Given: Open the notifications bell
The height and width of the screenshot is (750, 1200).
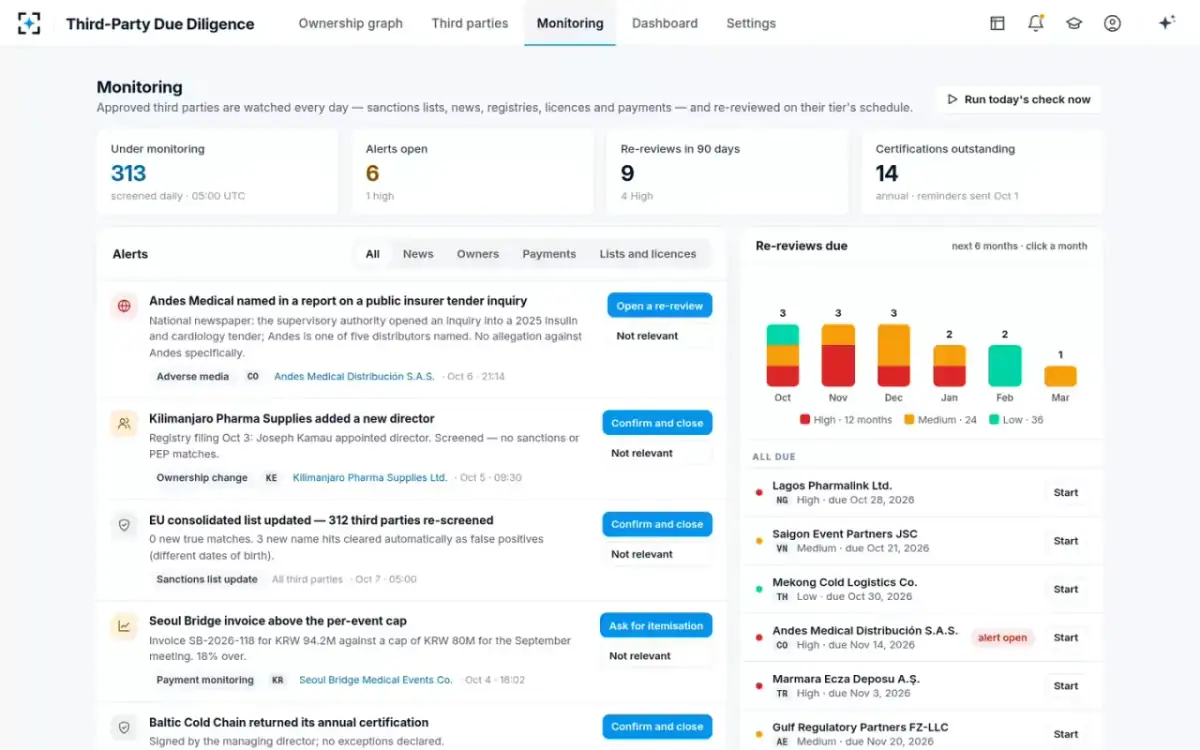Looking at the screenshot, I should point(1036,23).
